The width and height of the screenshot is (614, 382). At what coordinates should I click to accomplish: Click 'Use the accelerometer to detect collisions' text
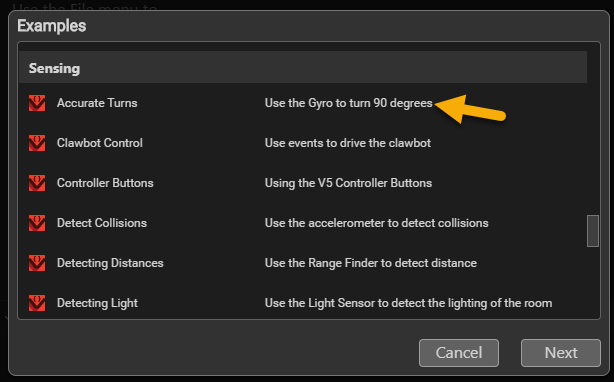(x=377, y=223)
